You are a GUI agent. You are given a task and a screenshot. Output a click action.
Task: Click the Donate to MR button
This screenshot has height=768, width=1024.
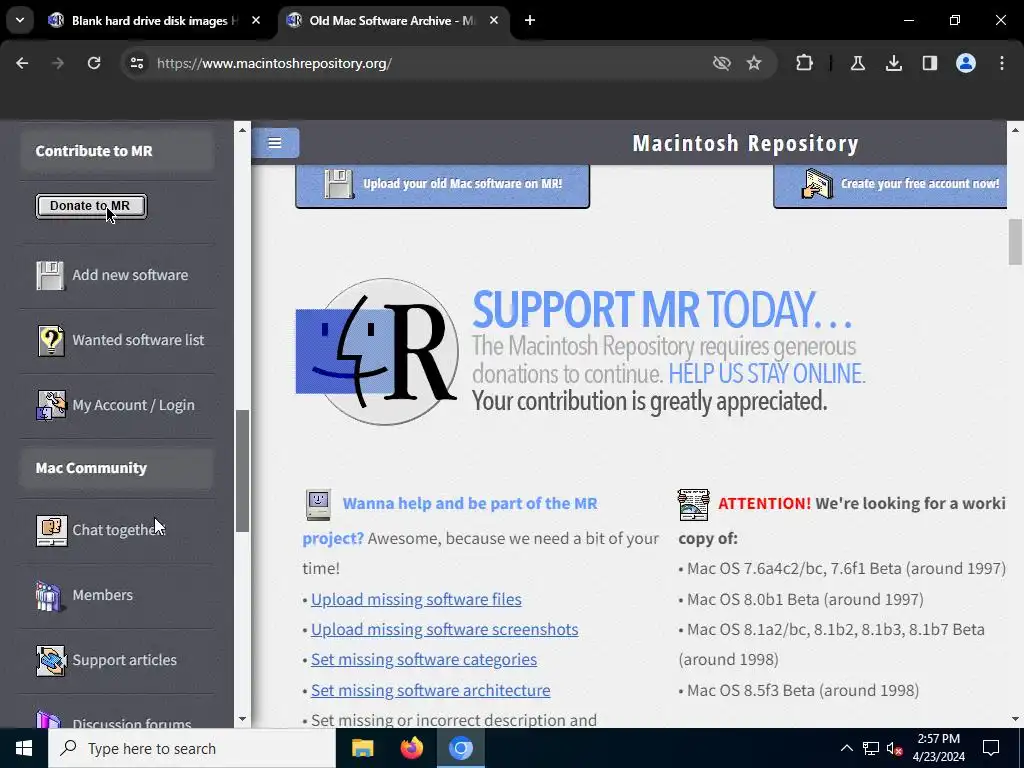pyautogui.click(x=91, y=206)
